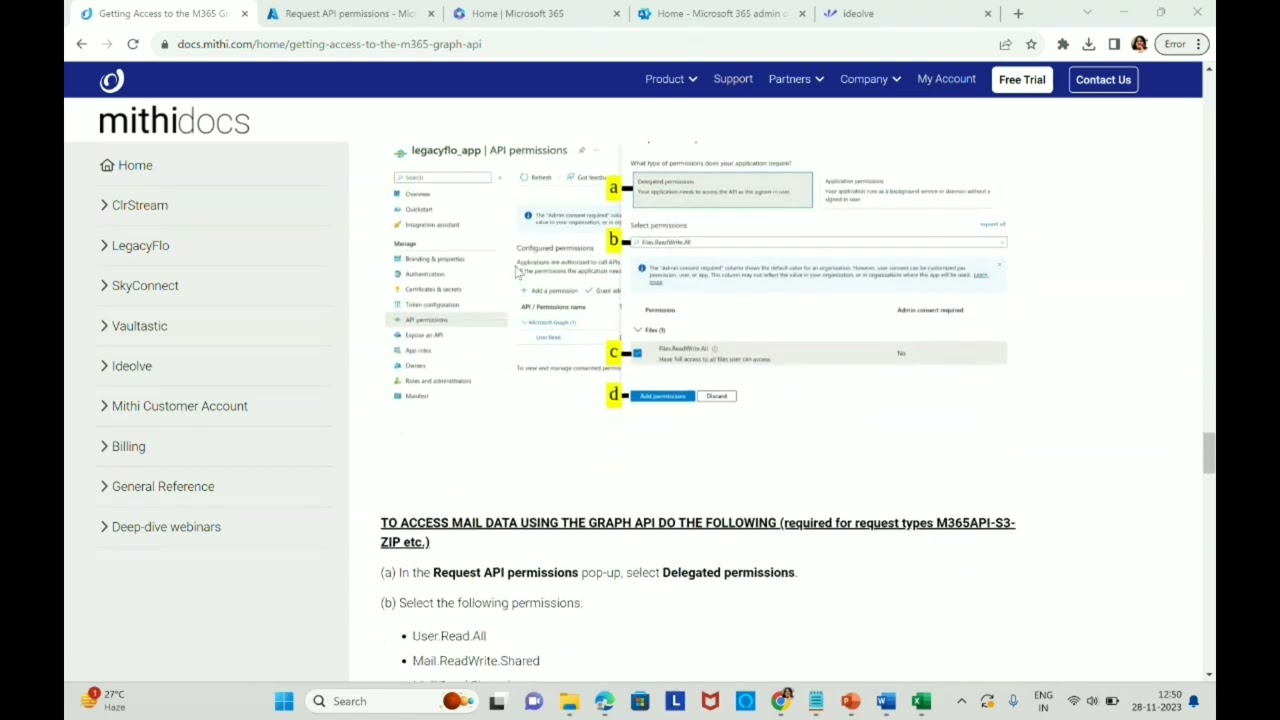Expand the Company dropdown menu
This screenshot has height=720, width=1280.
tap(870, 79)
